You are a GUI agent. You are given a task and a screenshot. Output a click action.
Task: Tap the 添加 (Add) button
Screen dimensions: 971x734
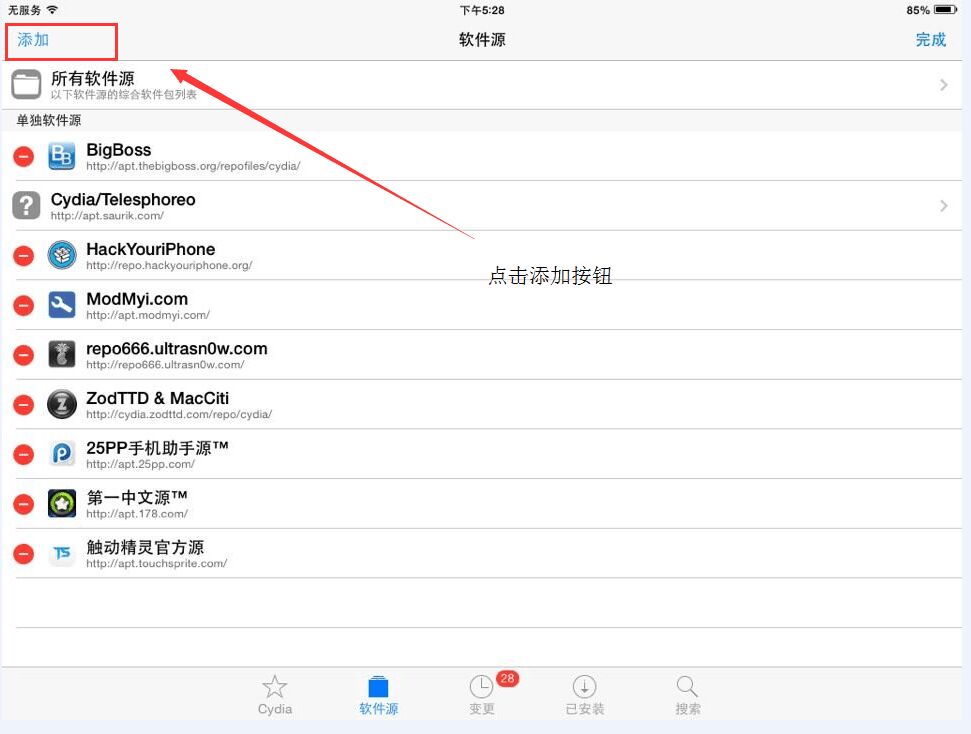(33, 40)
